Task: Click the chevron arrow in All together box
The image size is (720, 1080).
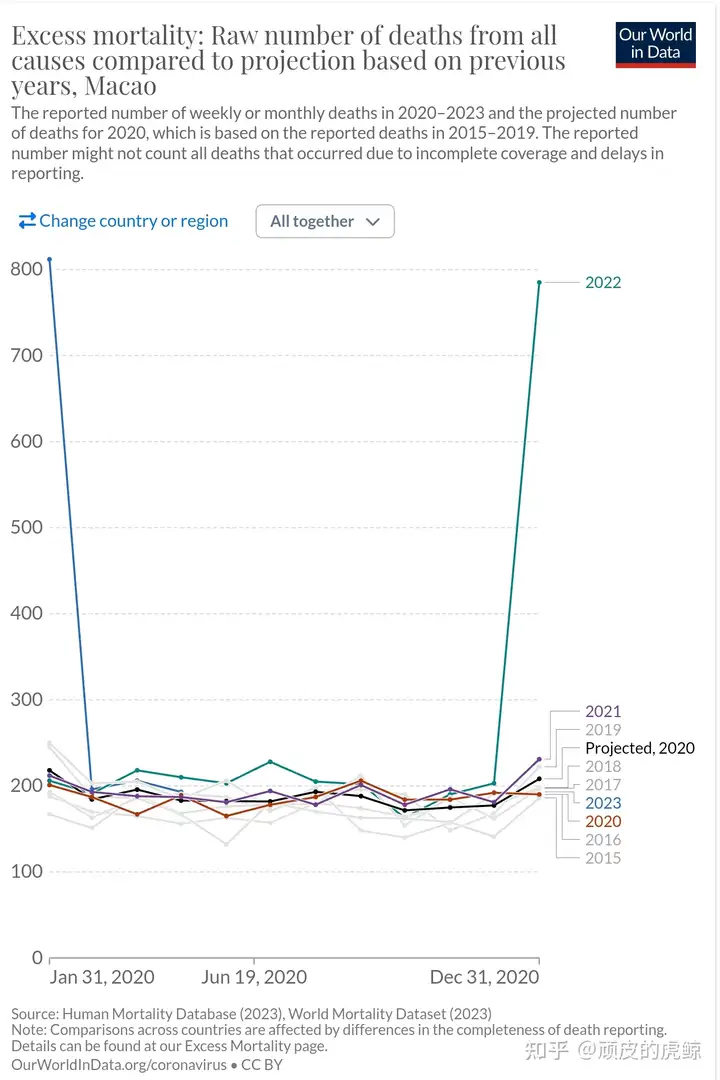Action: coord(373,222)
